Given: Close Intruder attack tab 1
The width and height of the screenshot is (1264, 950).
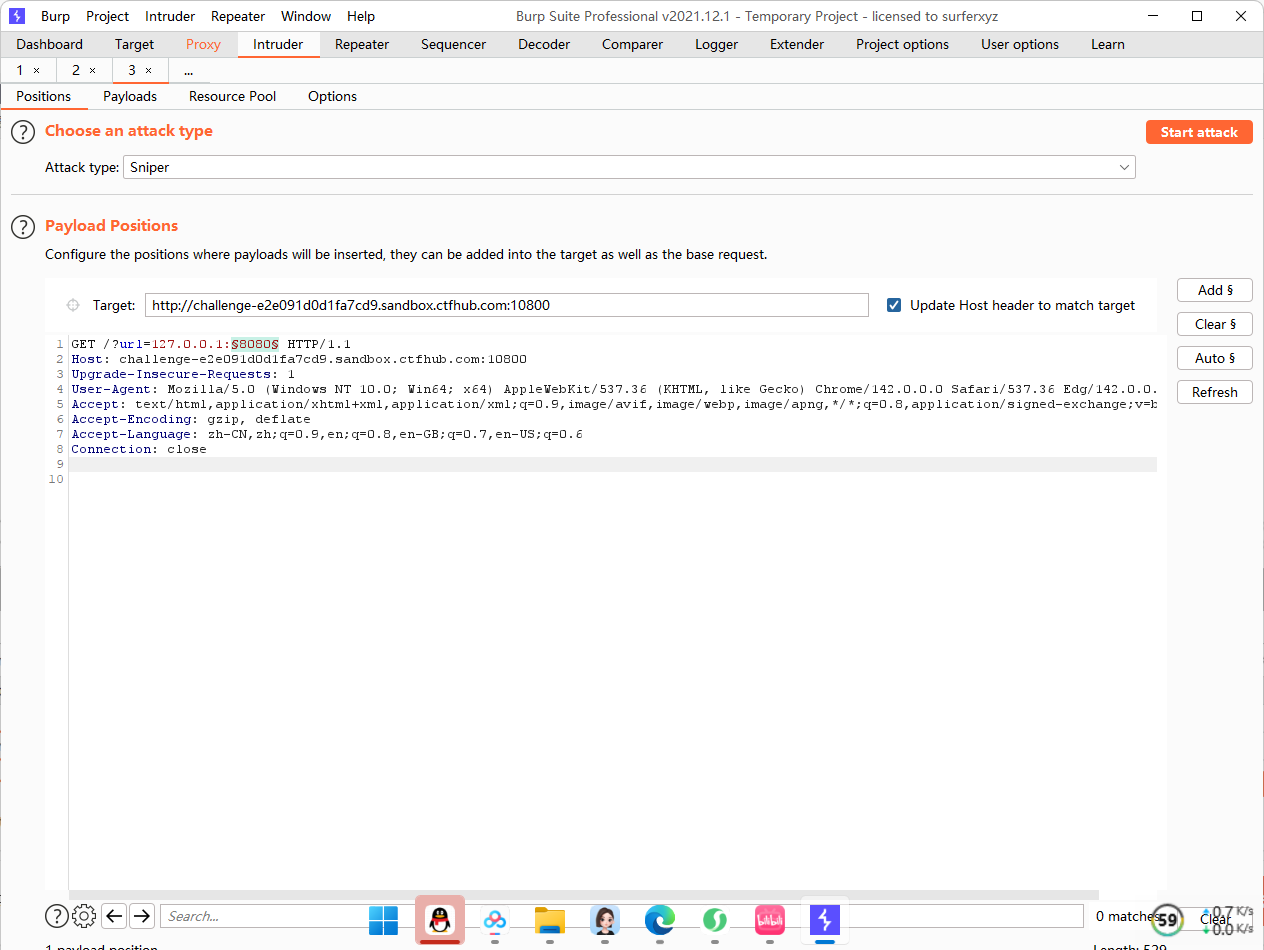Looking at the screenshot, I should [x=37, y=71].
